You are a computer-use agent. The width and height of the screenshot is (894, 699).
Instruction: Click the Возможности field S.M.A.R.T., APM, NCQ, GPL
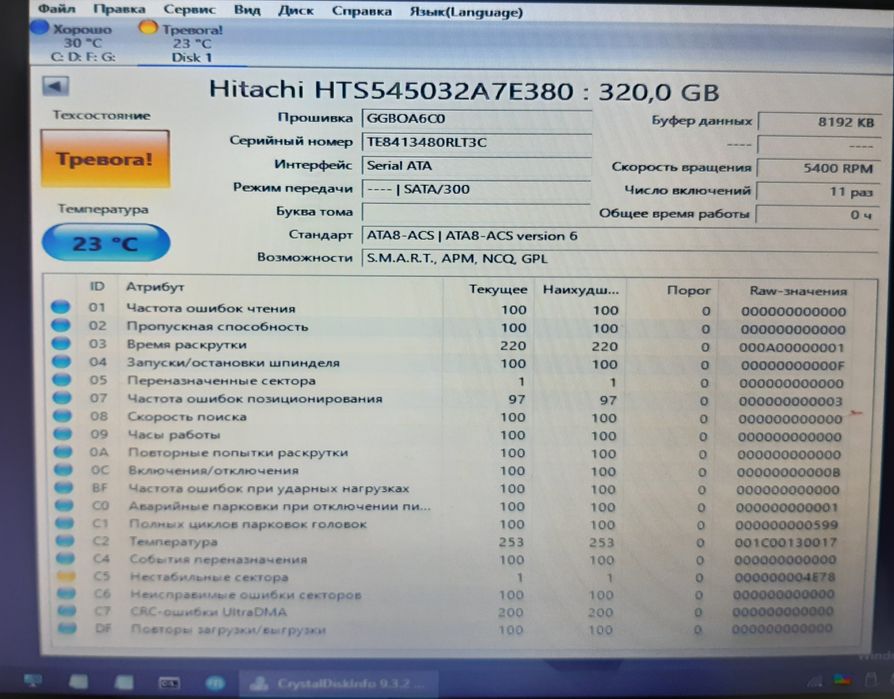tap(619, 259)
